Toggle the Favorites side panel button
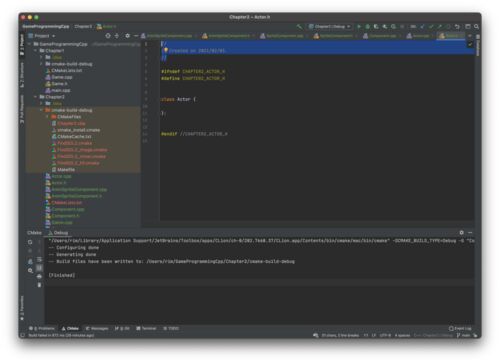500x363 pixels. coord(22,308)
